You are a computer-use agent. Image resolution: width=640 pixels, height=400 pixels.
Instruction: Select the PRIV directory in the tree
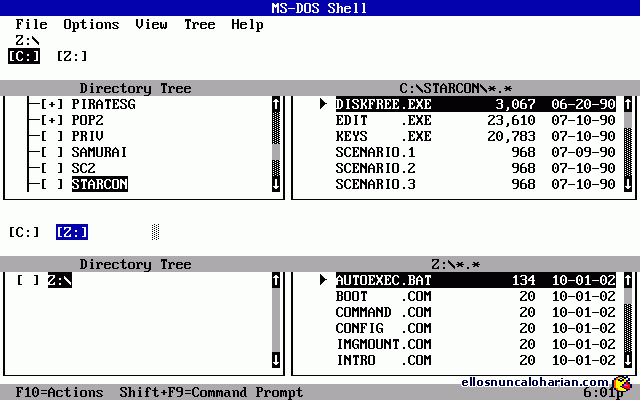[87, 136]
